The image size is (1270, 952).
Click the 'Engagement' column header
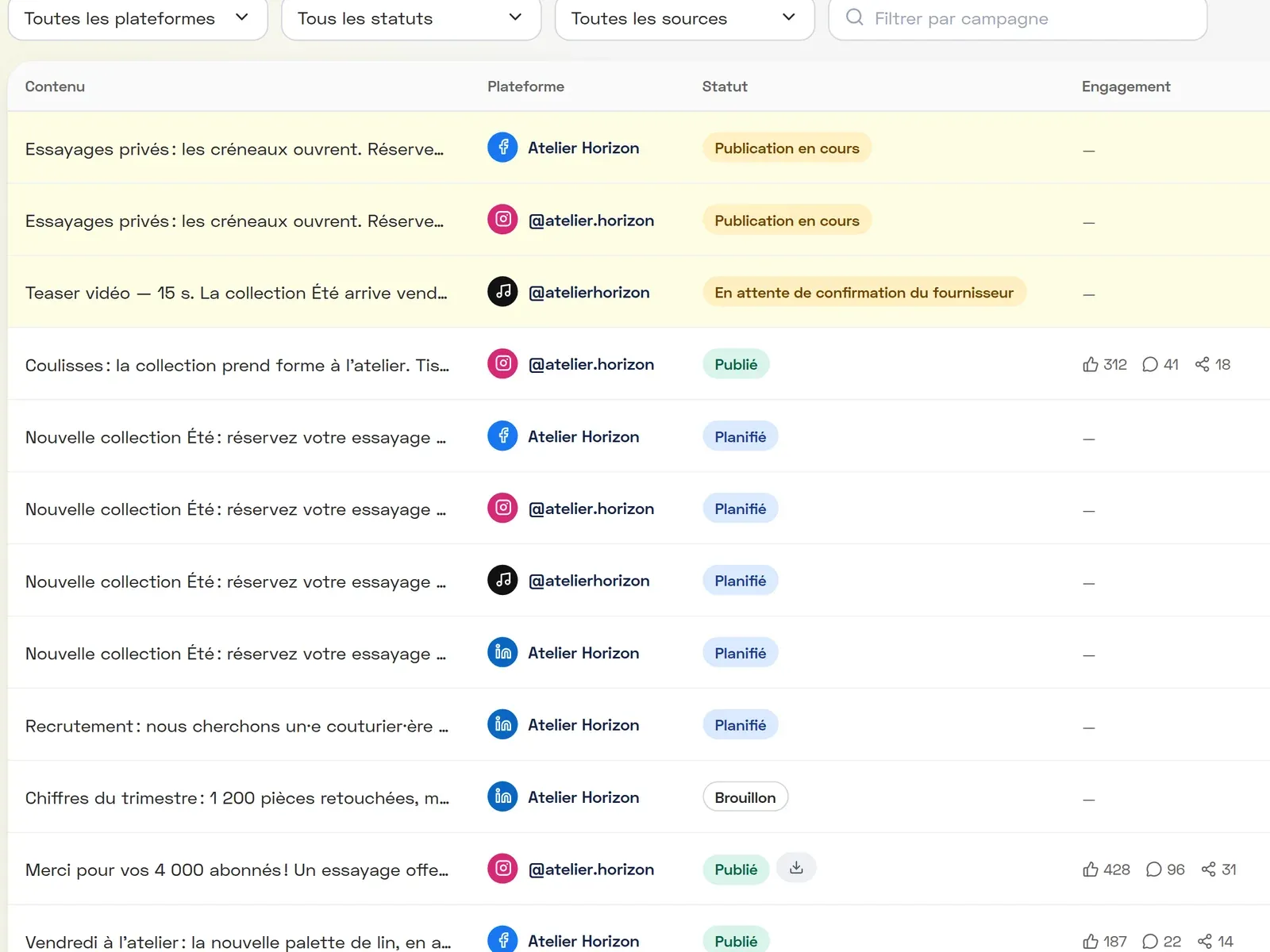[x=1126, y=86]
